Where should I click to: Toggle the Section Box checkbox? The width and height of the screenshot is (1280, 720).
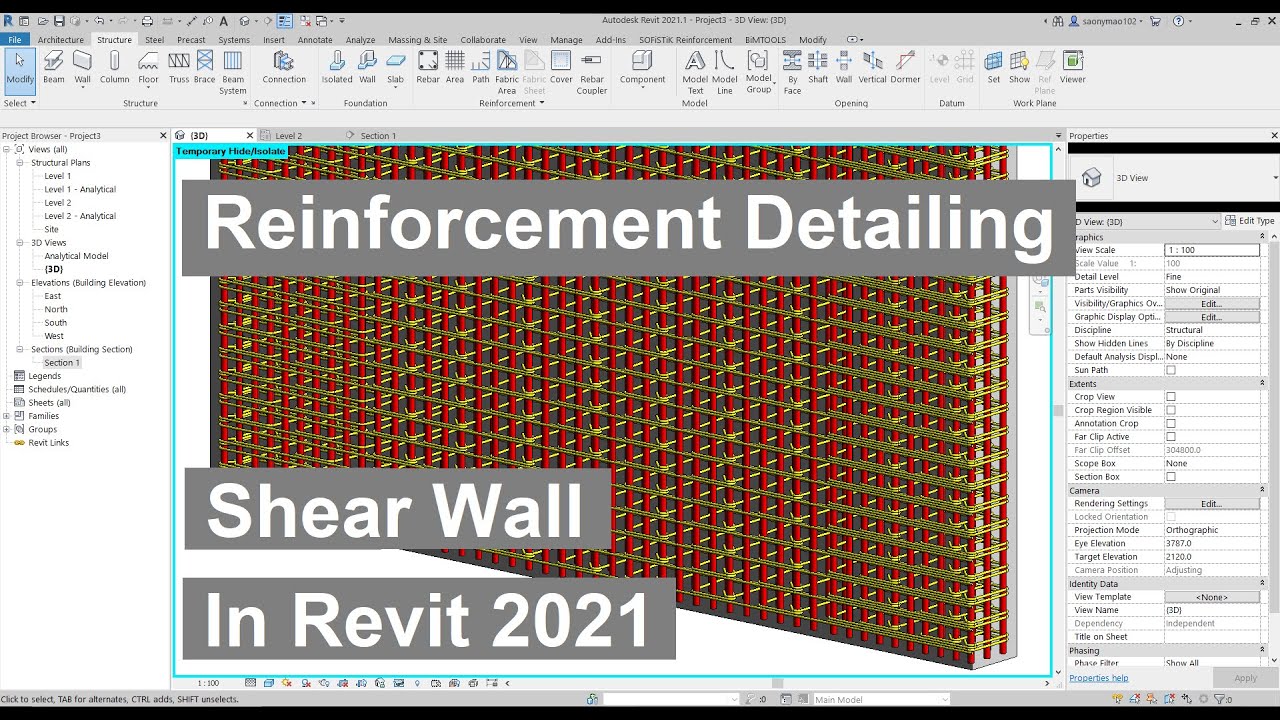point(1171,477)
